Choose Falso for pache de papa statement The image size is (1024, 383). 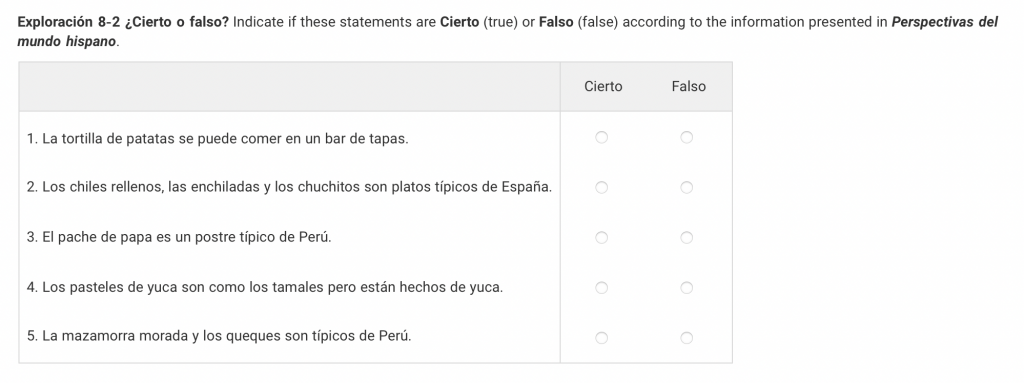pyautogui.click(x=686, y=238)
